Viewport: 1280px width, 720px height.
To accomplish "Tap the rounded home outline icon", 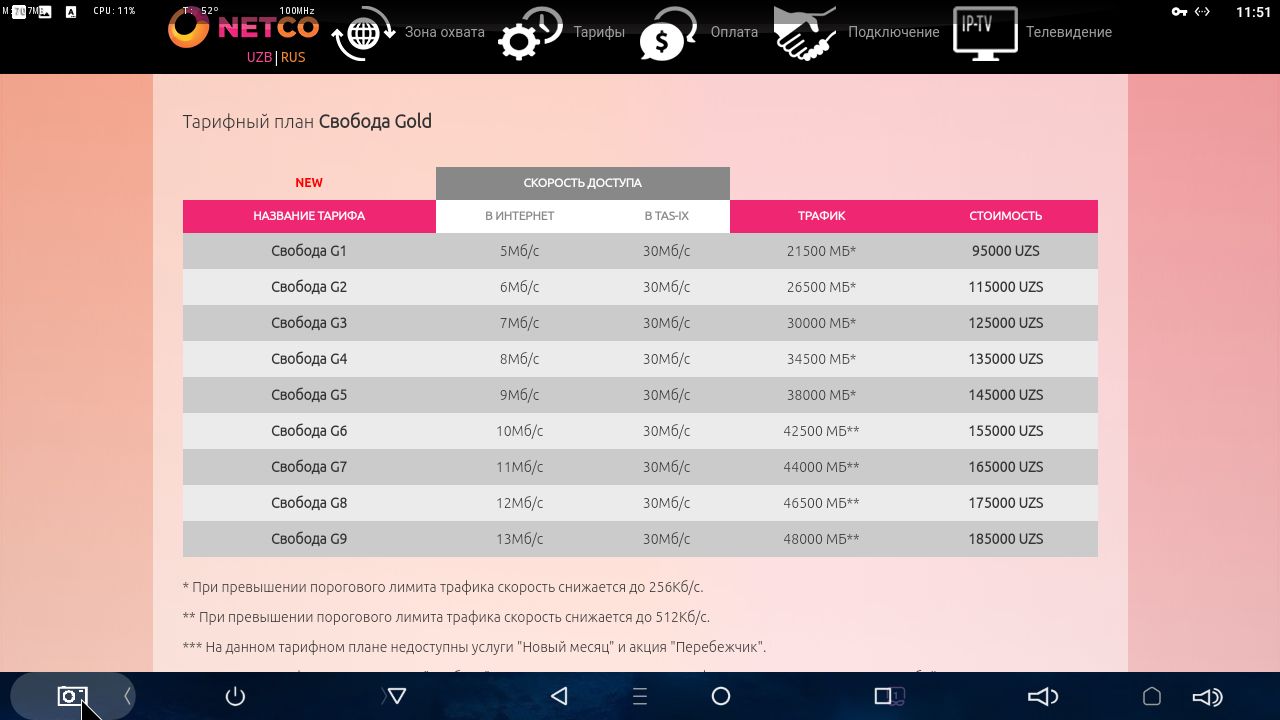I will pos(1152,696).
